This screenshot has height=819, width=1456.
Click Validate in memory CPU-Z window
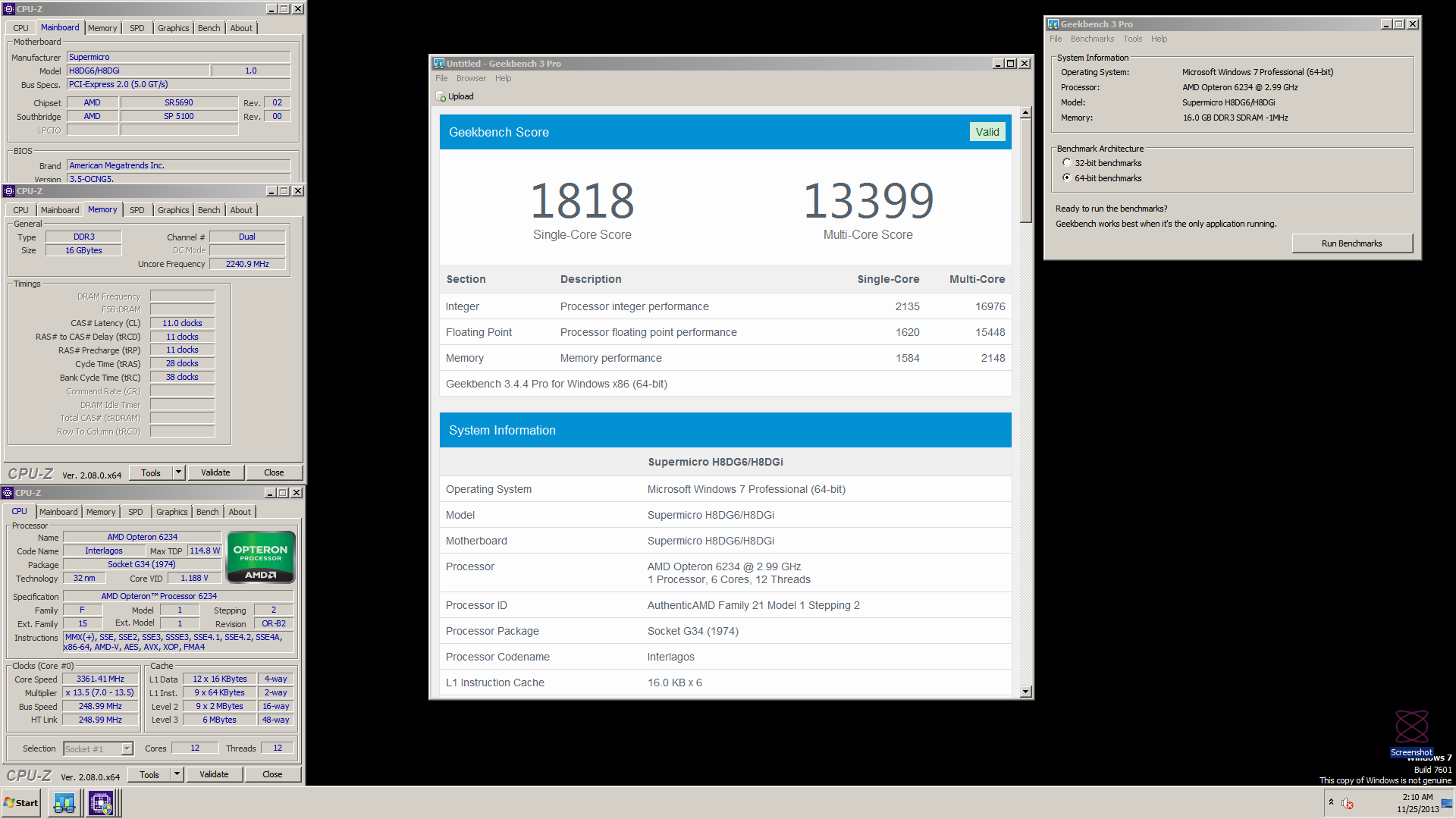pos(215,472)
